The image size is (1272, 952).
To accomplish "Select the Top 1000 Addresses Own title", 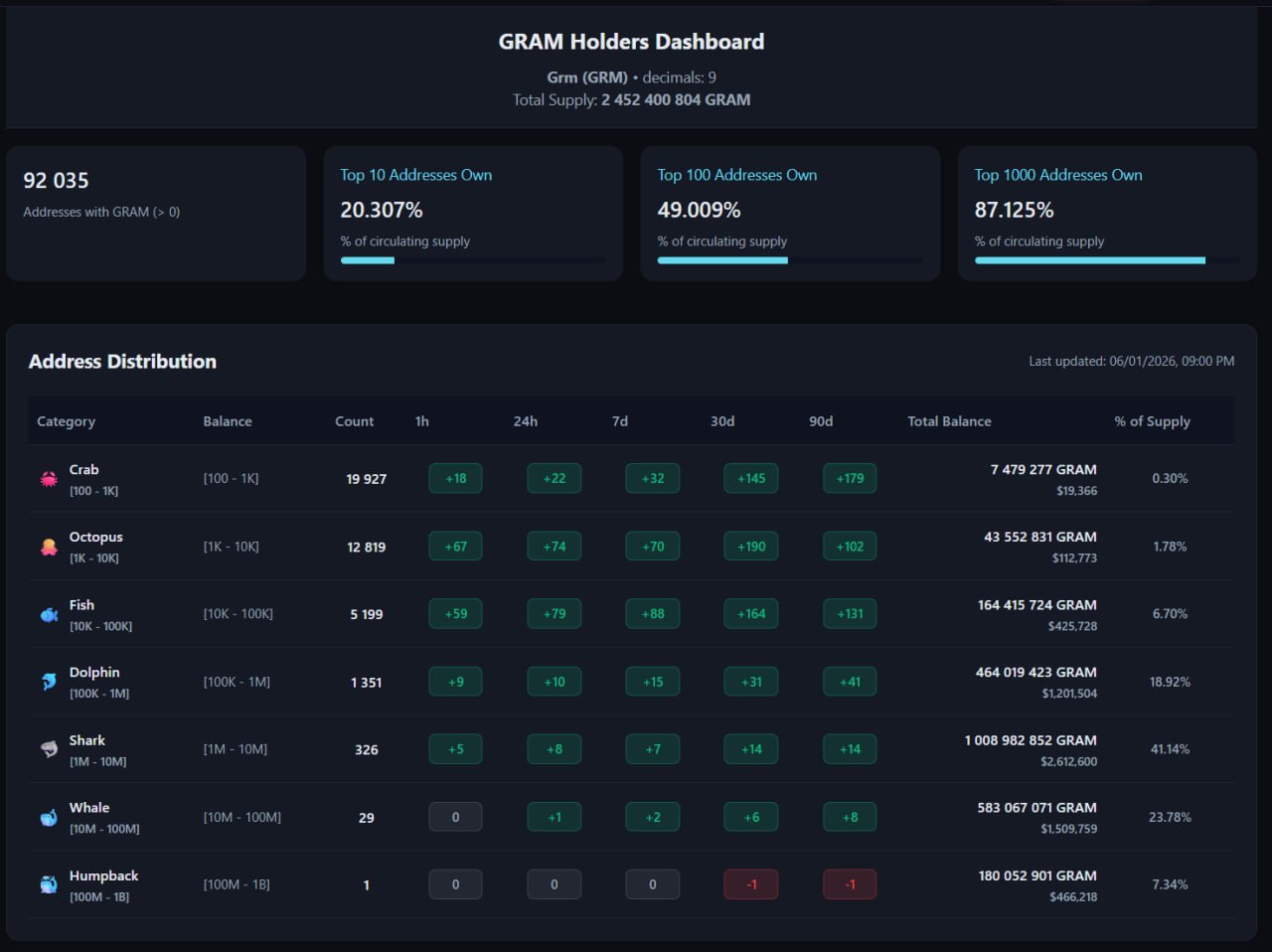I will (1058, 175).
